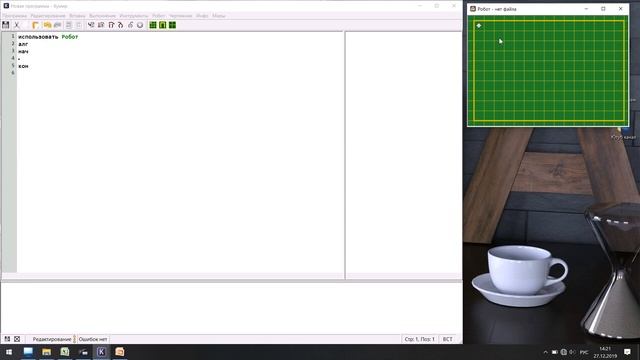This screenshot has height=360, width=640.
Task: Click the faint grayed-out page toolbar icon
Action: coord(78,25)
